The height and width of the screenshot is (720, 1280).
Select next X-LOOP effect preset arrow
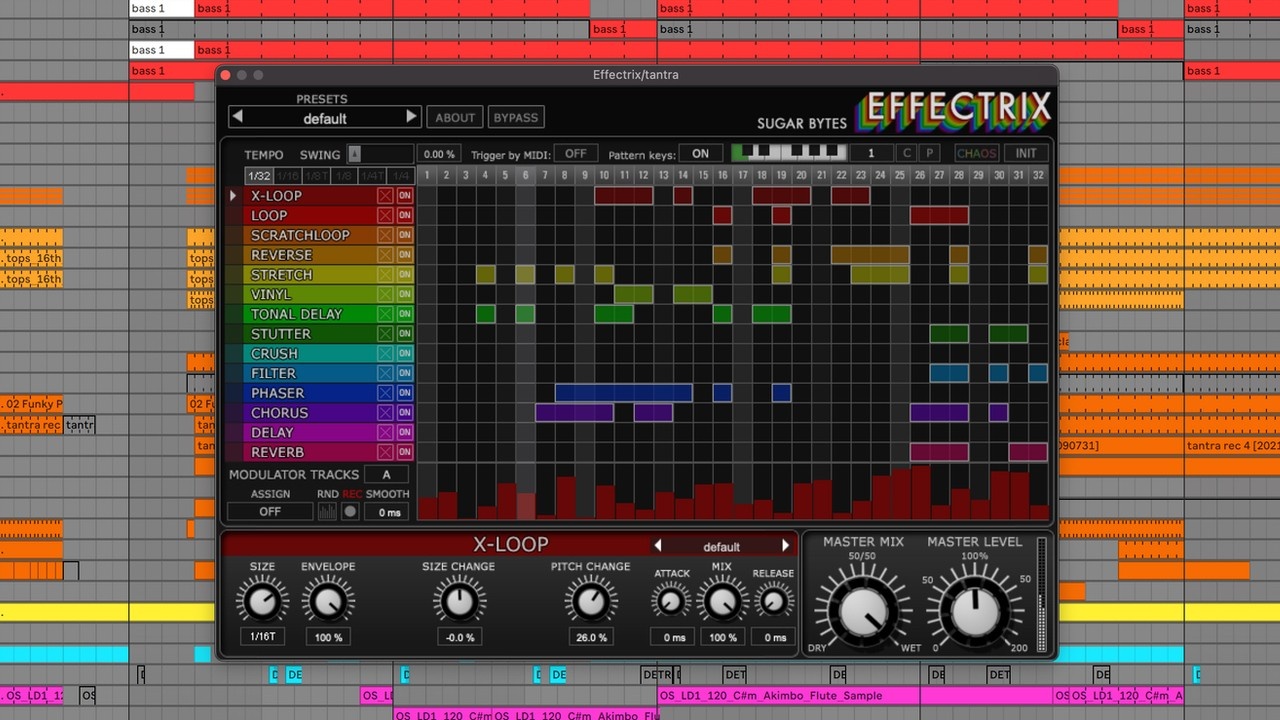(786, 546)
